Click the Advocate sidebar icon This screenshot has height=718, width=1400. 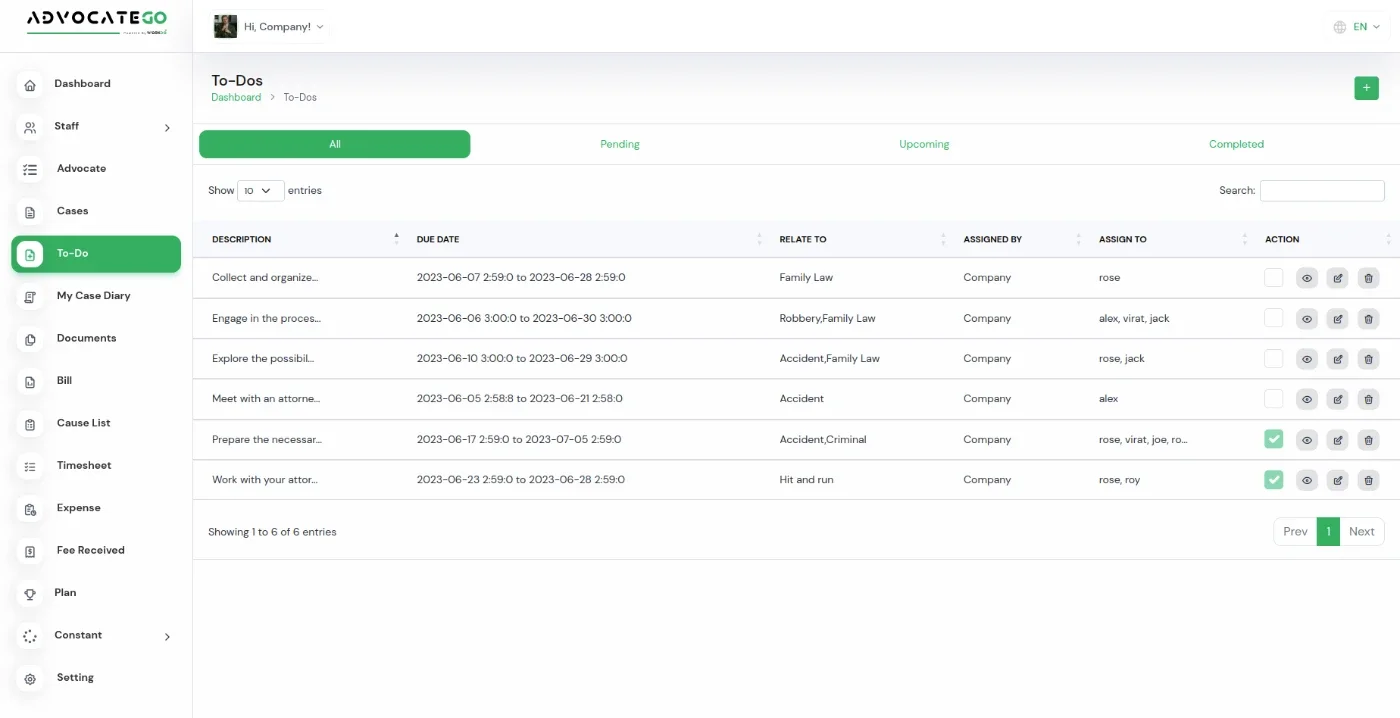[30, 170]
